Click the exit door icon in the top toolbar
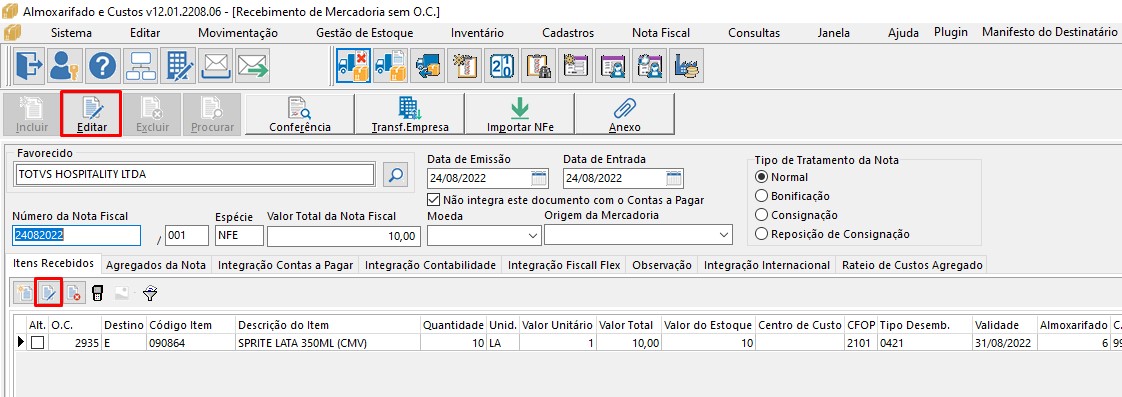1122x397 pixels. pyautogui.click(x=29, y=67)
